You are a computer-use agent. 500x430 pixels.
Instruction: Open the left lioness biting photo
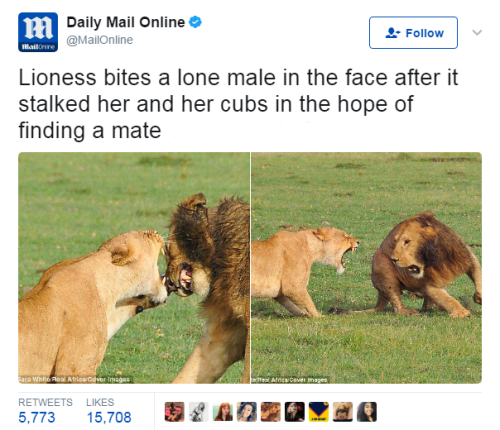pos(134,268)
